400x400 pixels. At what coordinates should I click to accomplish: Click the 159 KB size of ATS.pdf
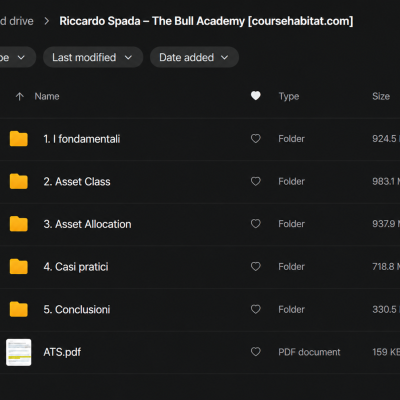click(x=386, y=352)
